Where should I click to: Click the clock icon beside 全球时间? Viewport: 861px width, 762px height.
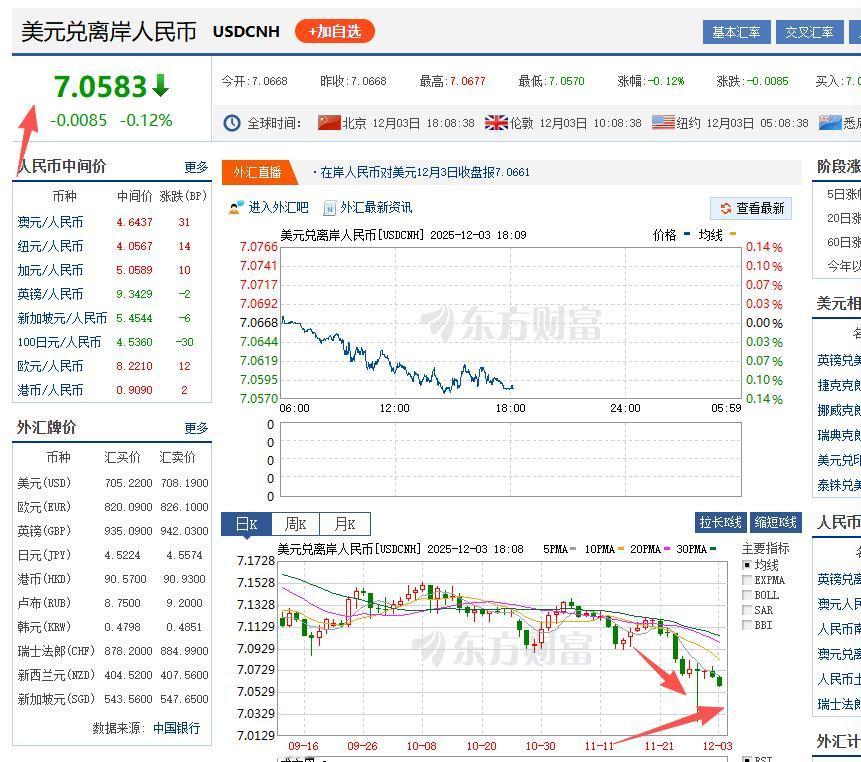tap(231, 123)
